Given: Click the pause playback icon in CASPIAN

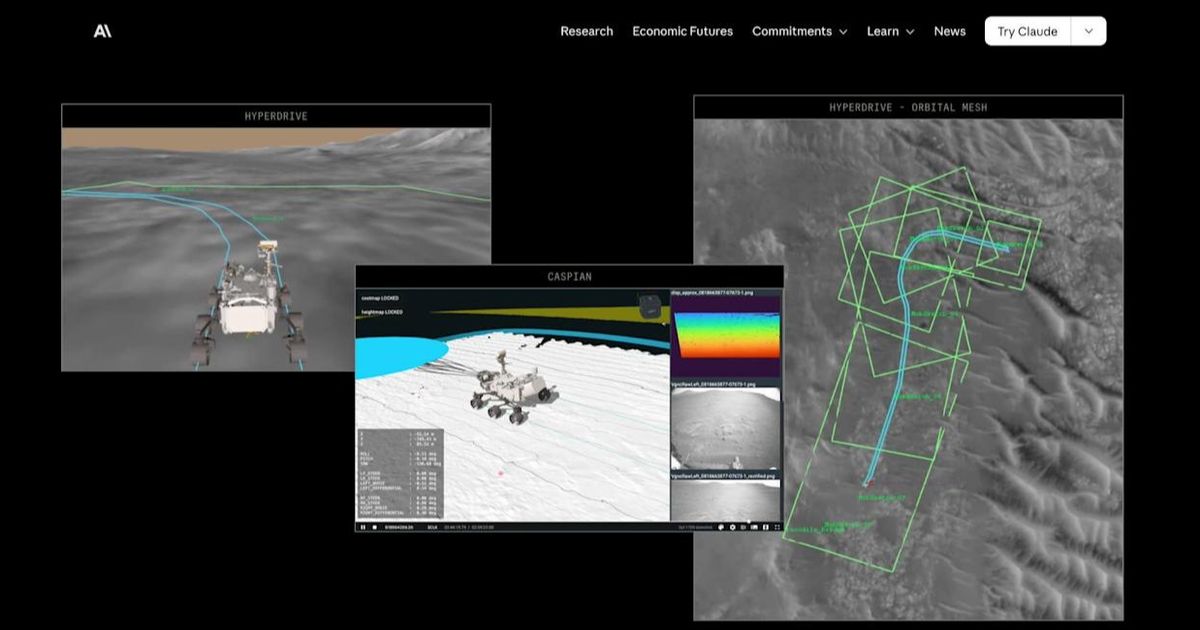Looking at the screenshot, I should (362, 524).
